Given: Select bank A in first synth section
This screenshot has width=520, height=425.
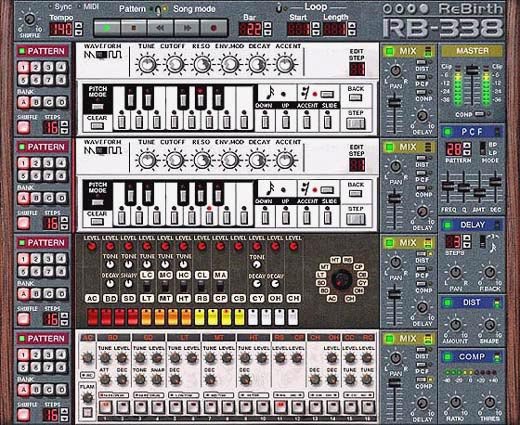Looking at the screenshot, I should 23,102.
